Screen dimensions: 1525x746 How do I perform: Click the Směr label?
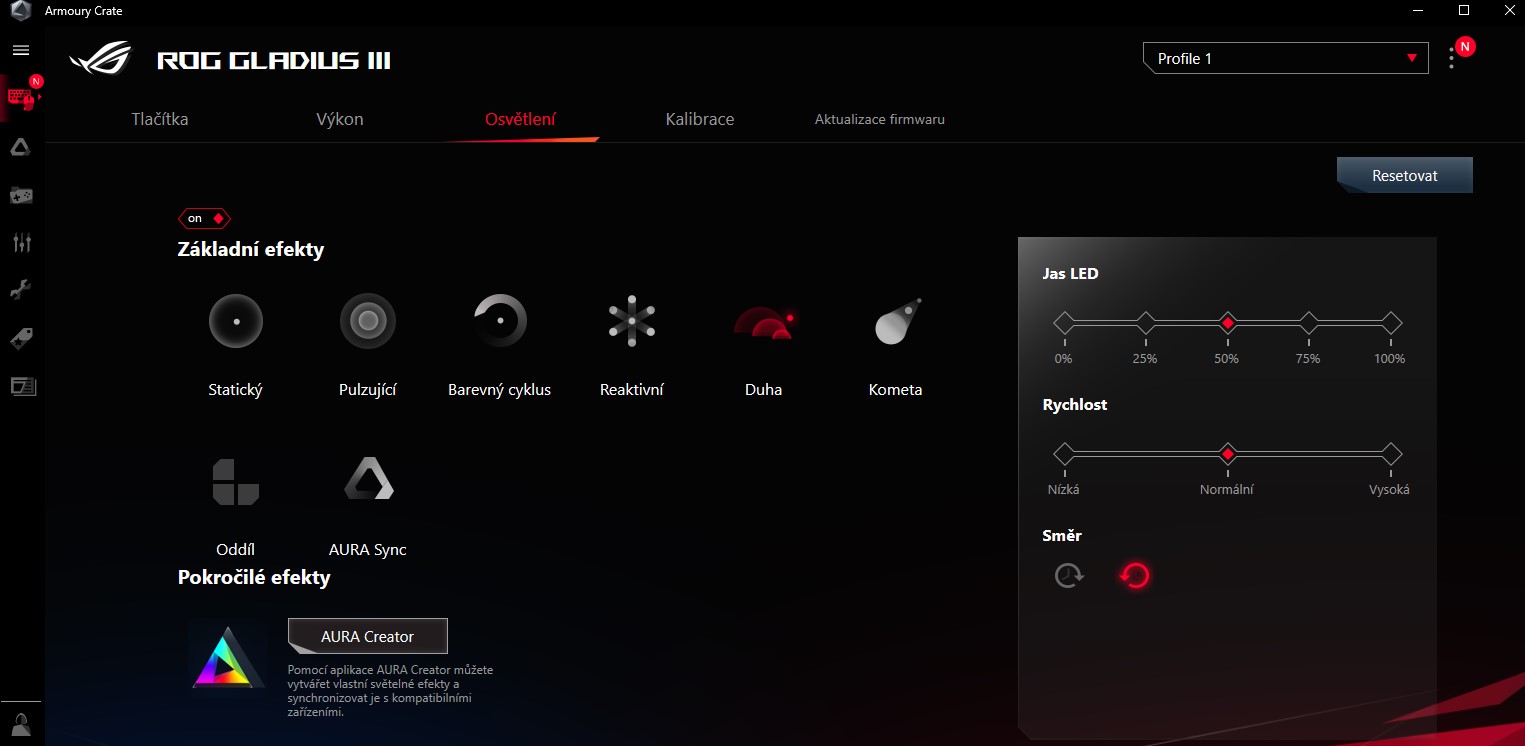1062,535
